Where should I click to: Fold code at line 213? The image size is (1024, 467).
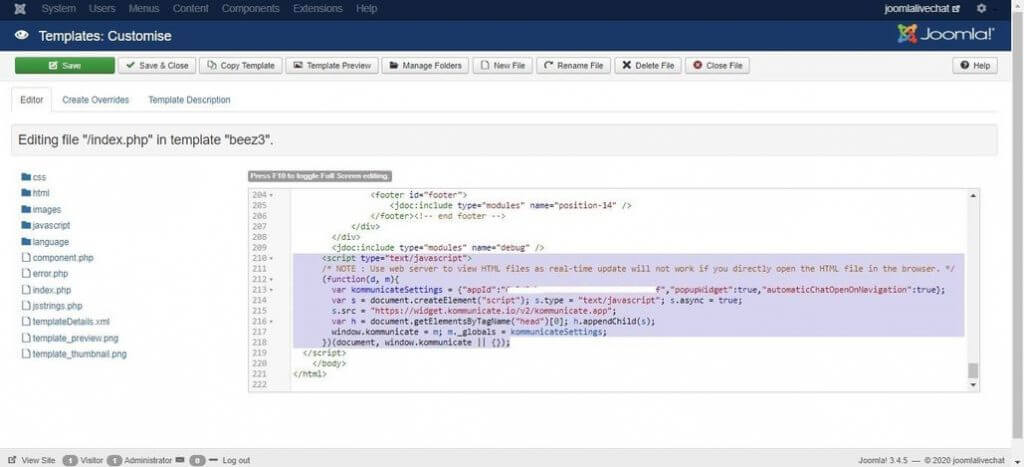(x=271, y=290)
